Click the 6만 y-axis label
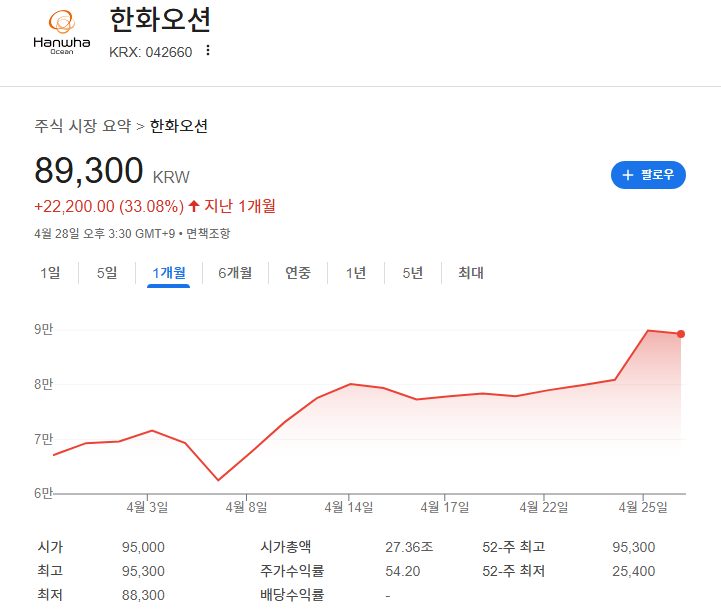 pos(44,493)
